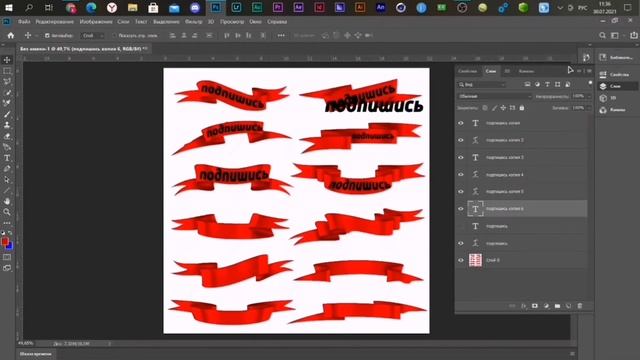Image resolution: width=640 pixels, height=360 pixels.
Task: Select the Path Selection arrow tool
Action: (x=7, y=180)
